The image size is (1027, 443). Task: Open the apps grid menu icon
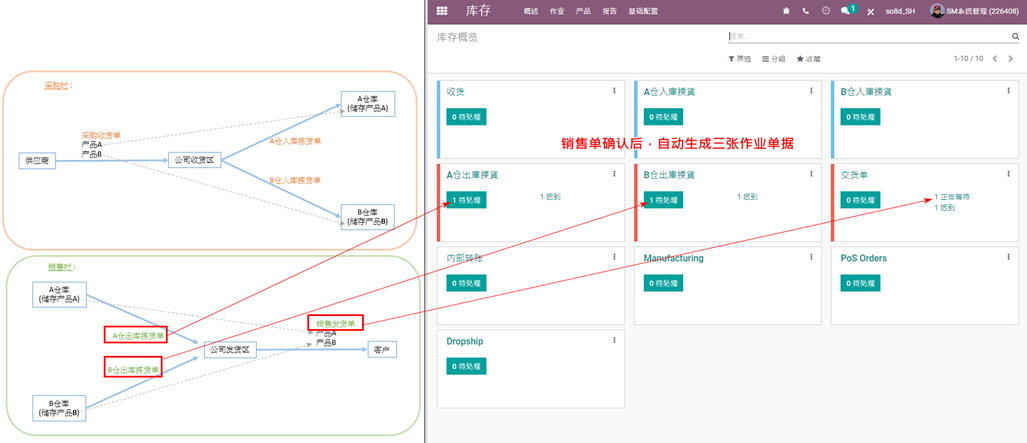(x=441, y=11)
